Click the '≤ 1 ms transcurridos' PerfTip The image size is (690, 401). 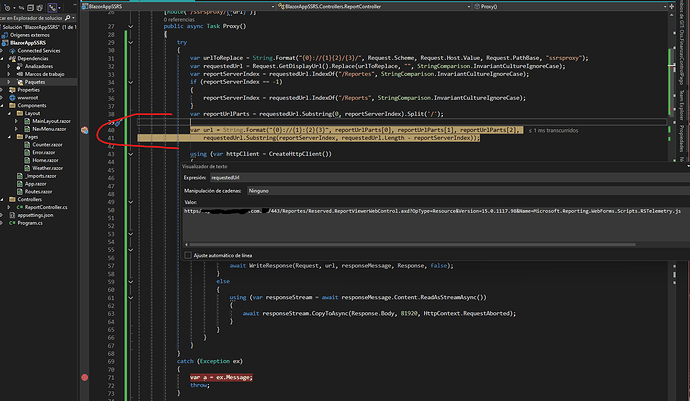(553, 131)
